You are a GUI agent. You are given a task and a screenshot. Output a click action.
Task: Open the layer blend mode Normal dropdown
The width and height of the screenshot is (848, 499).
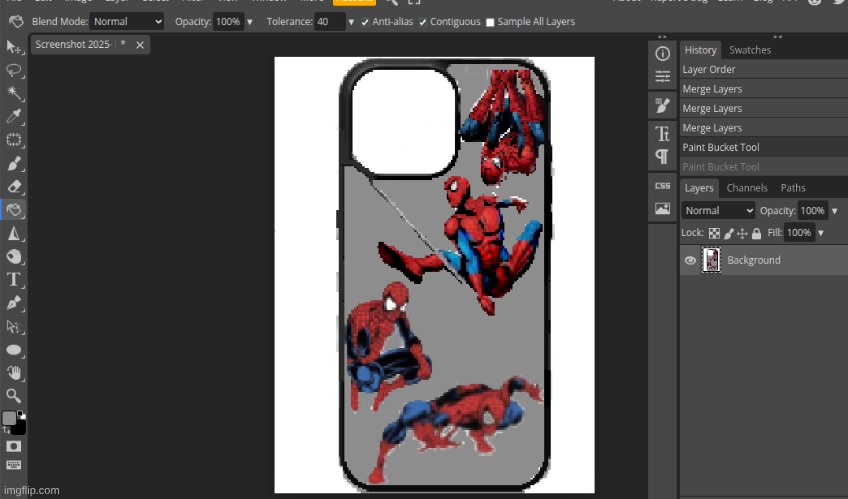718,210
